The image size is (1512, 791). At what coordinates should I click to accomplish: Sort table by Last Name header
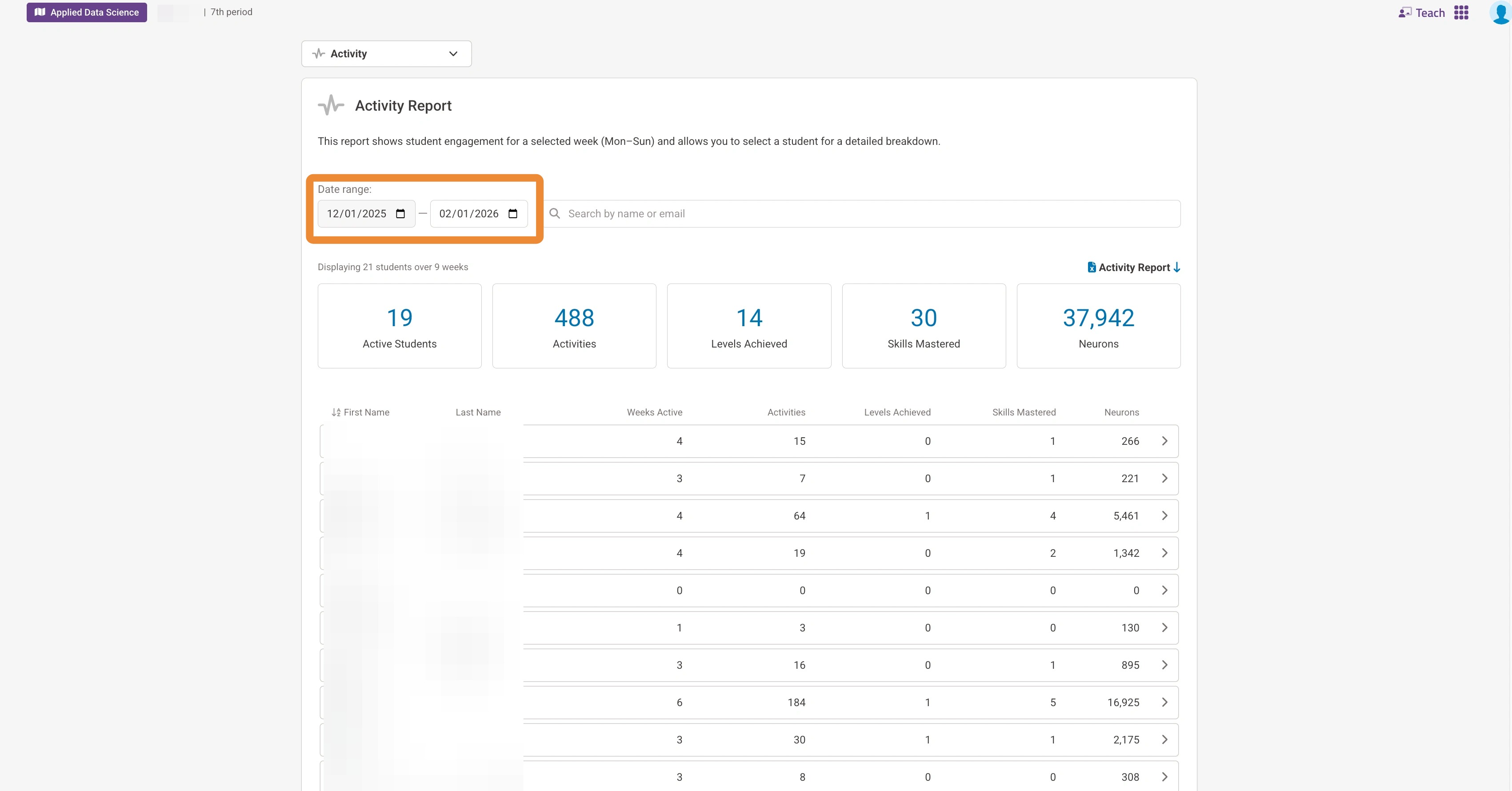pos(478,412)
